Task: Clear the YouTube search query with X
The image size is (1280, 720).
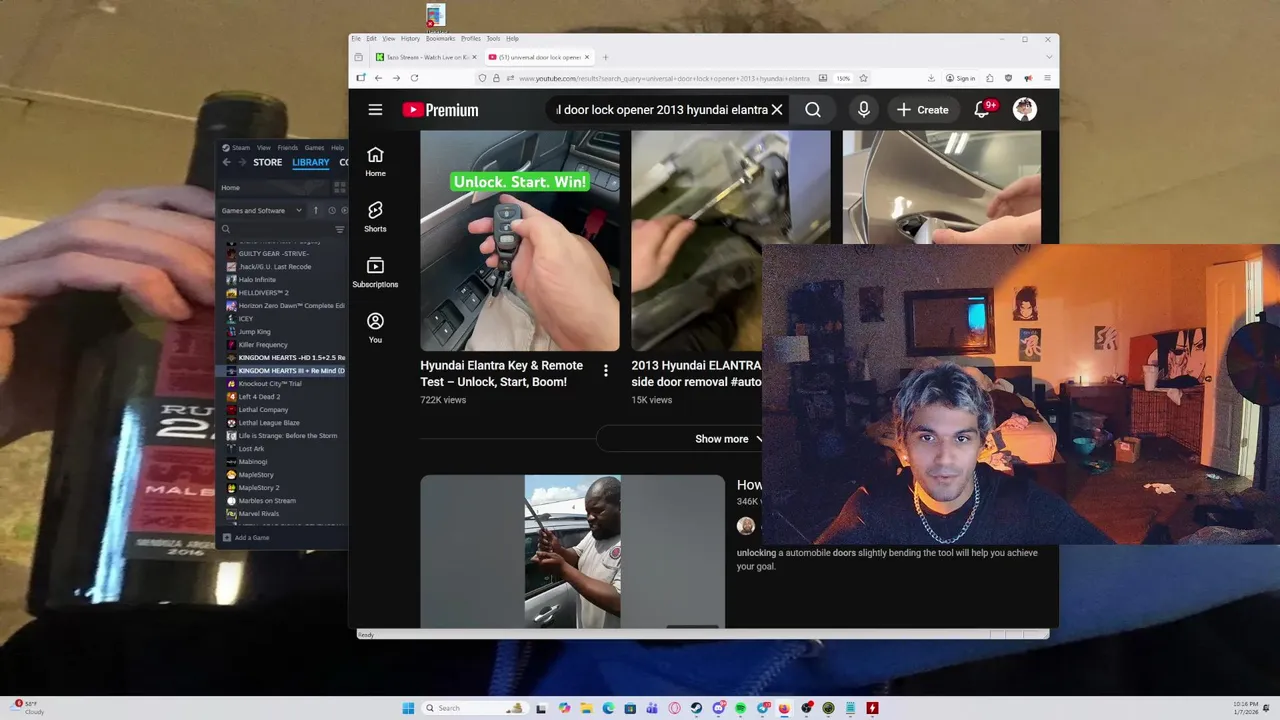Action: click(777, 110)
